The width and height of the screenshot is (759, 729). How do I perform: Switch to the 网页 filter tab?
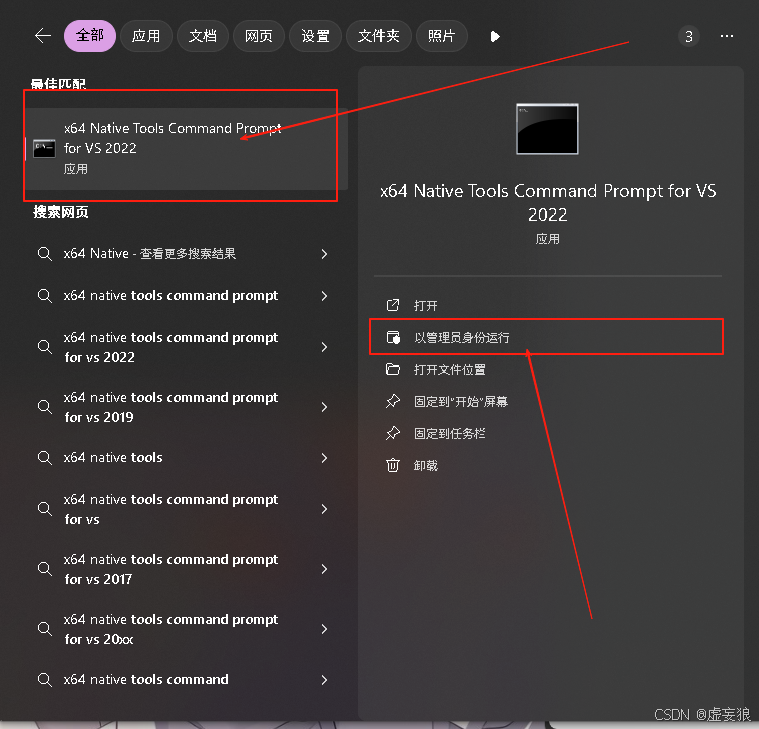(x=259, y=36)
